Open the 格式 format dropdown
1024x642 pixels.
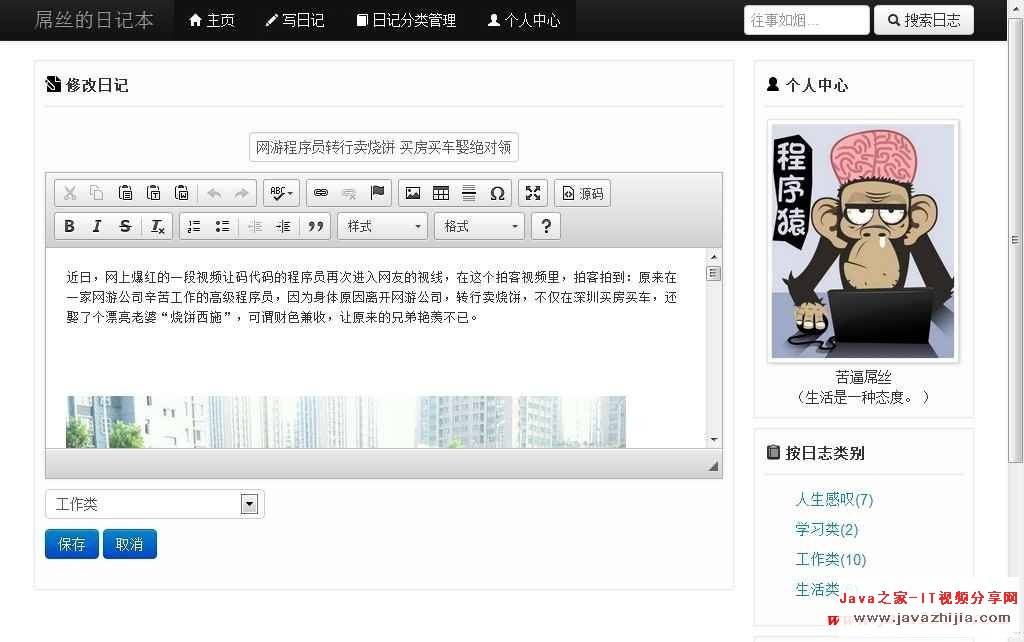[479, 226]
